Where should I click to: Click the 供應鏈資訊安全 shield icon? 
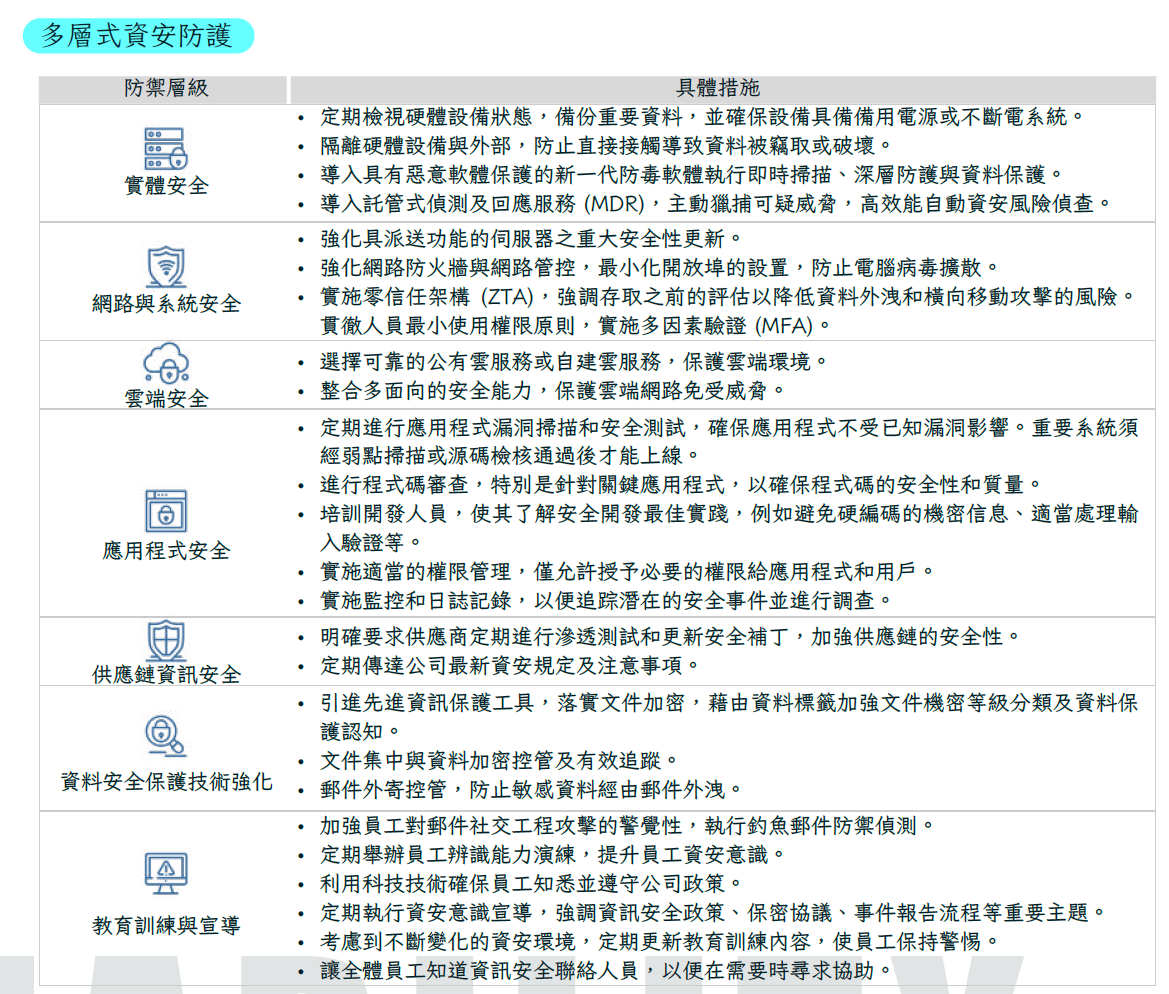(166, 641)
